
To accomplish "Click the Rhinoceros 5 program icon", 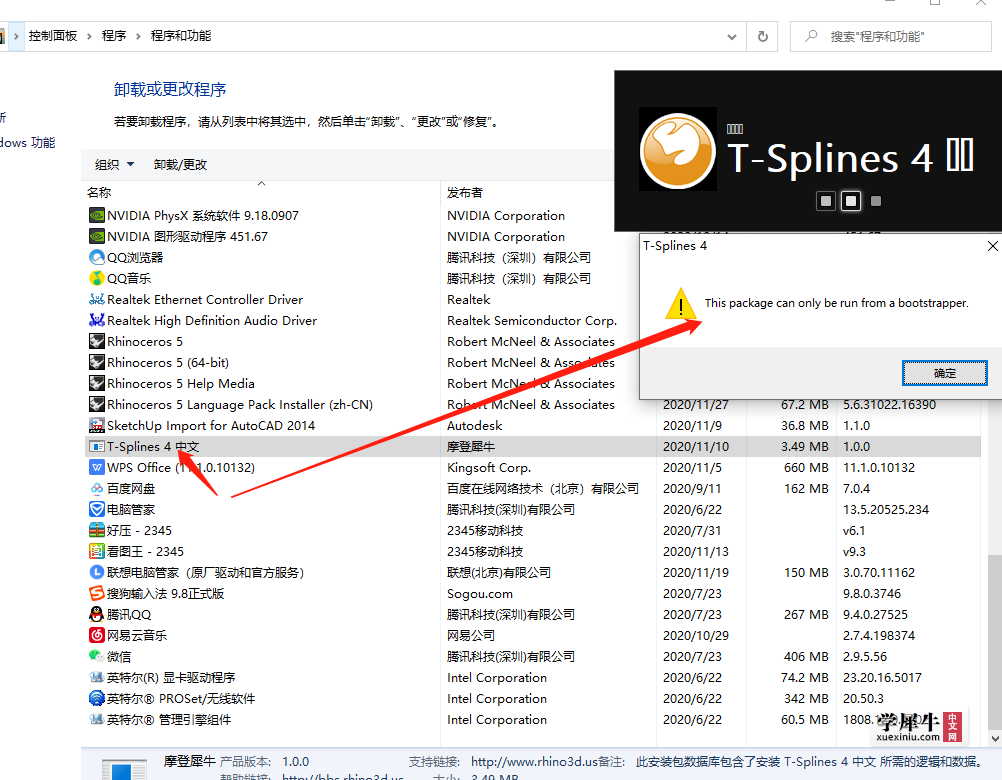I will (96, 341).
